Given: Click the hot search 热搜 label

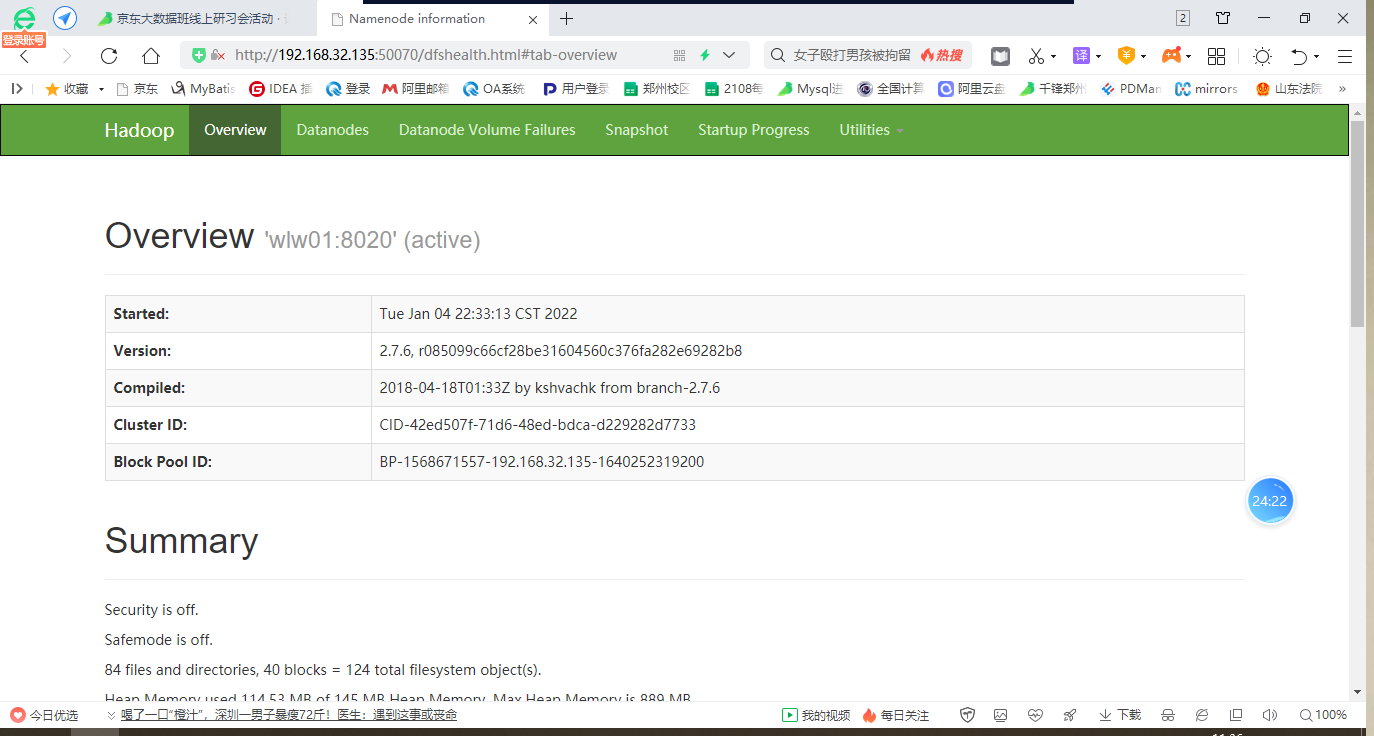Looking at the screenshot, I should click(x=942, y=56).
